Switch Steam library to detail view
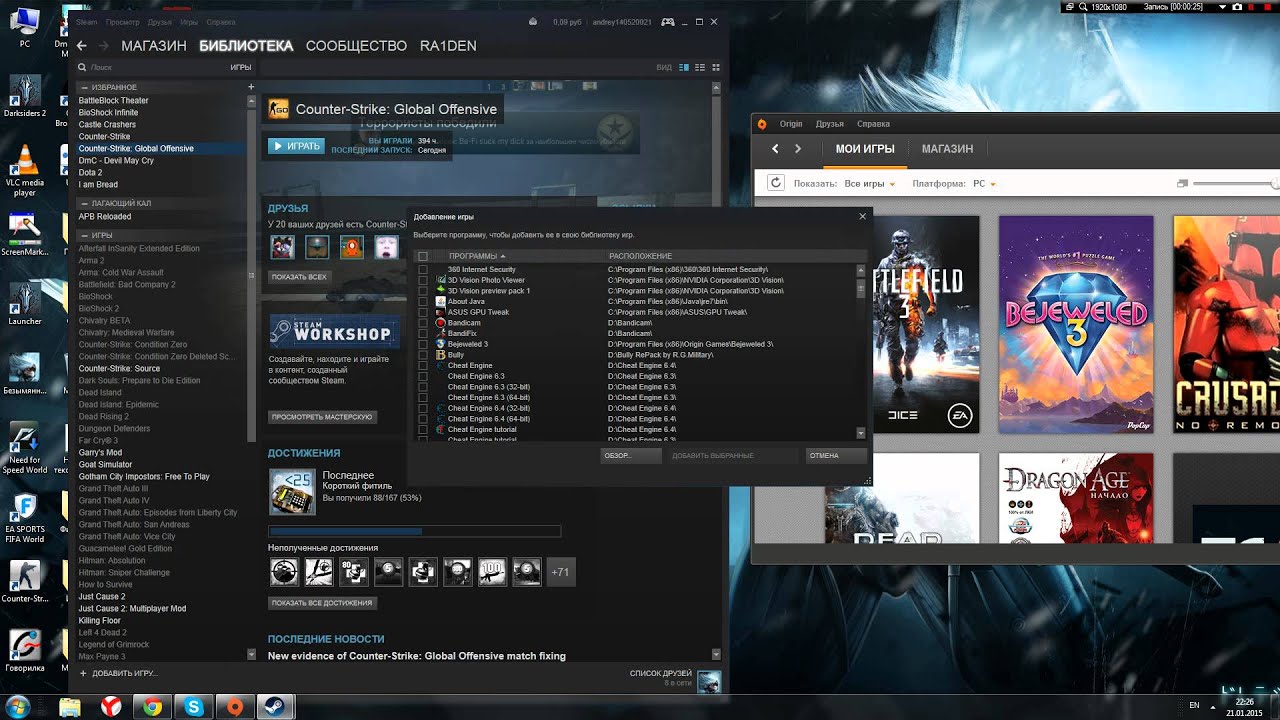Viewport: 1280px width, 720px height. pyautogui.click(x=685, y=67)
